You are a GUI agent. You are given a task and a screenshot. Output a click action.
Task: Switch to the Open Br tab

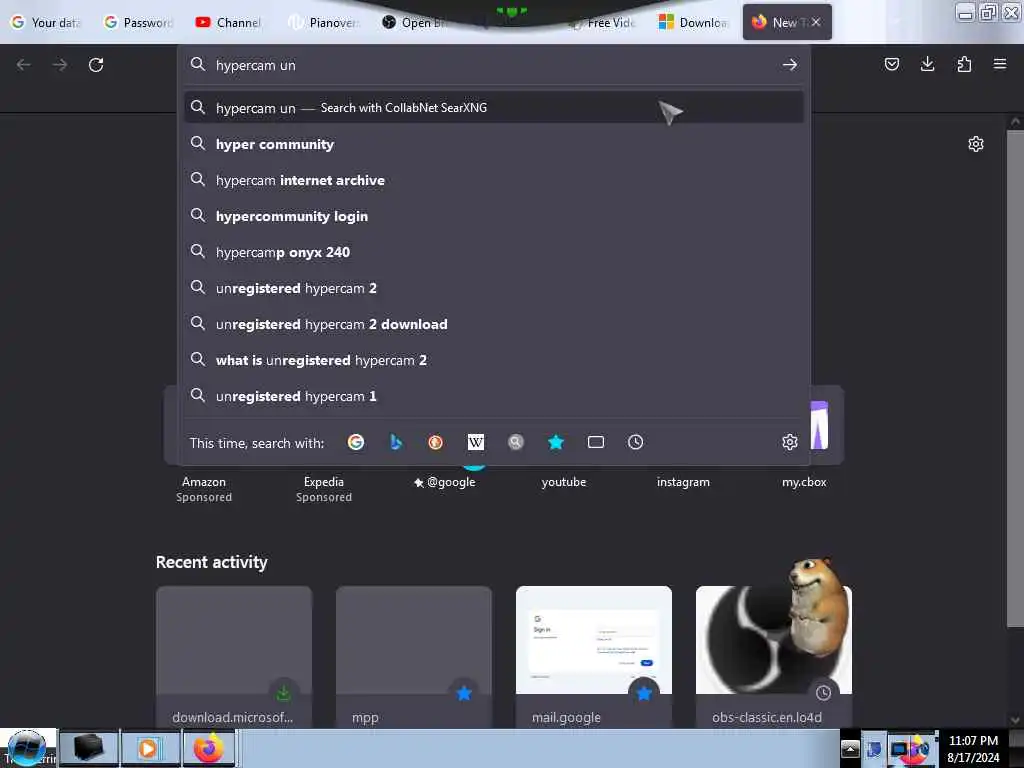click(415, 23)
